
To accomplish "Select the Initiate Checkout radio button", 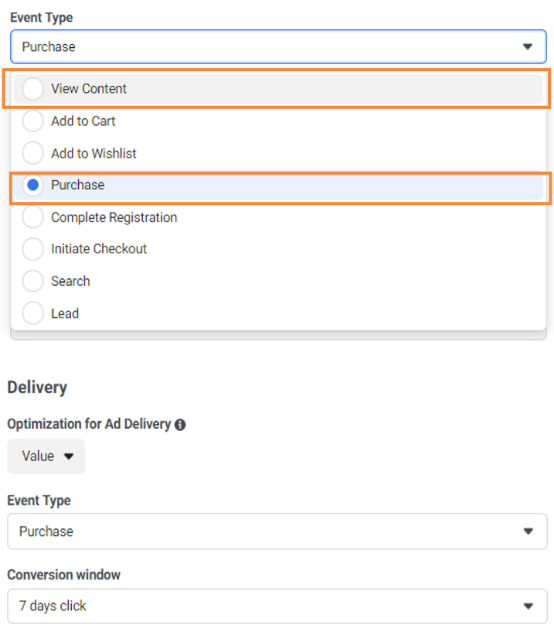I will point(33,249).
